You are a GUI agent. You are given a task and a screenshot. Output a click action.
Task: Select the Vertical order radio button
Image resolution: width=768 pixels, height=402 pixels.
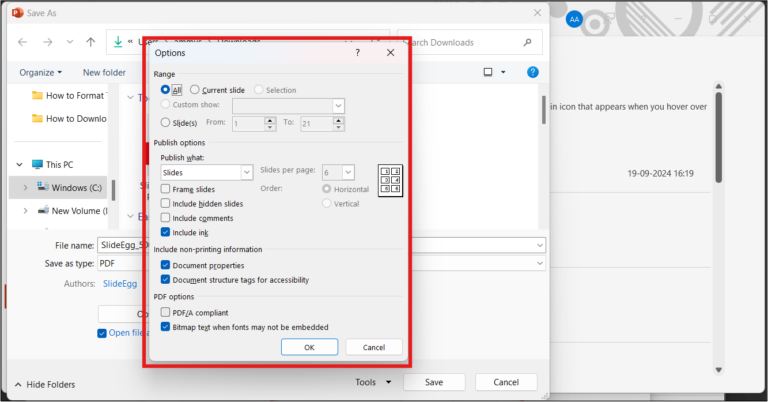click(327, 203)
